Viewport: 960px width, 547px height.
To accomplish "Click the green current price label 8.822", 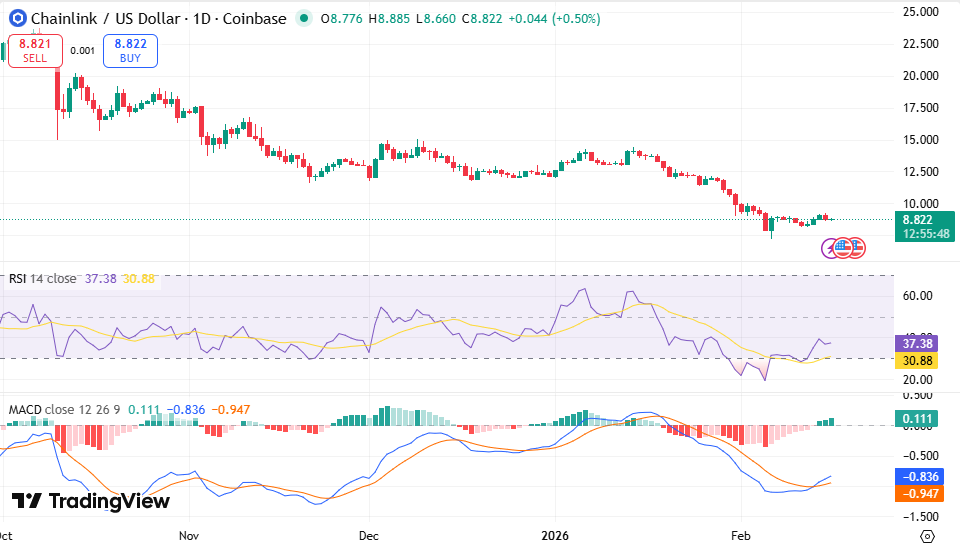I will (917, 220).
